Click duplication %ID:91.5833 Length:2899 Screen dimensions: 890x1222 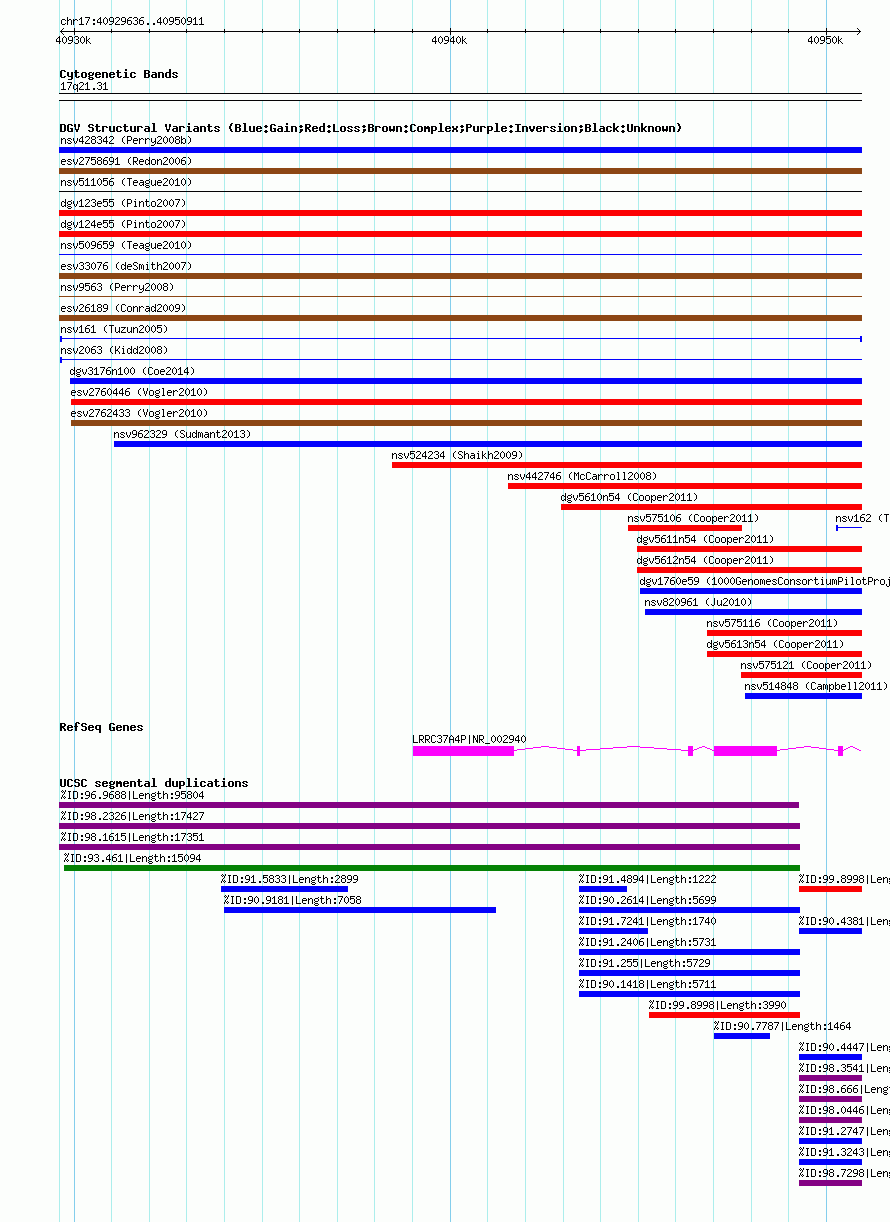click(284, 889)
